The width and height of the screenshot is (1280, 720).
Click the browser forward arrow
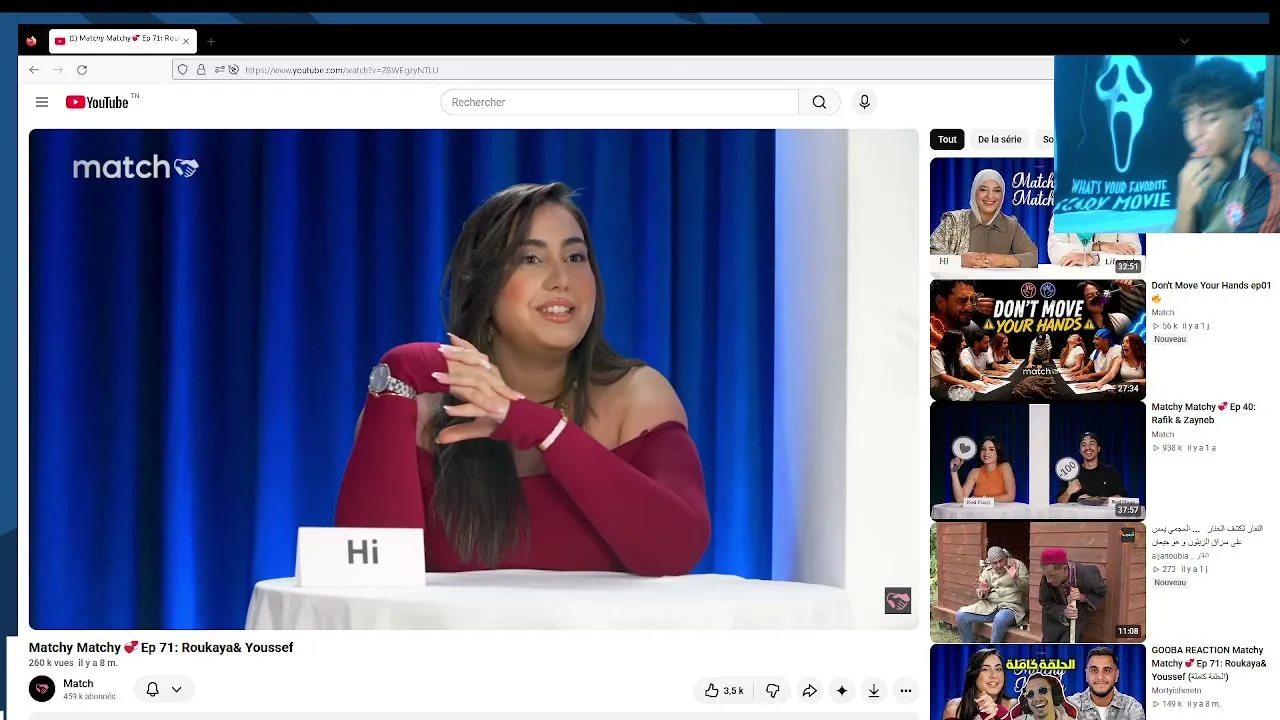point(58,70)
